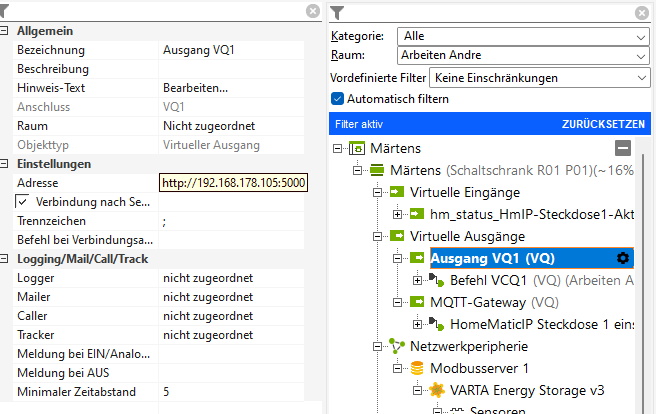The width and height of the screenshot is (656, 414).
Task: Click the Modbusserver 1 database icon
Action: click(x=418, y=368)
